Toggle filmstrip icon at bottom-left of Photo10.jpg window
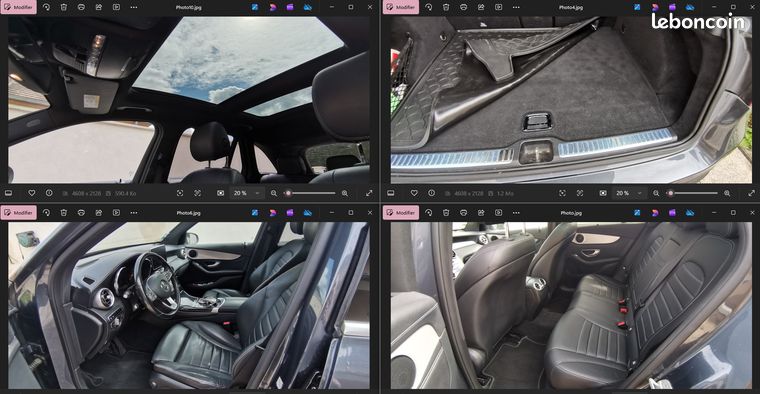This screenshot has width=760, height=394. click(x=8, y=193)
